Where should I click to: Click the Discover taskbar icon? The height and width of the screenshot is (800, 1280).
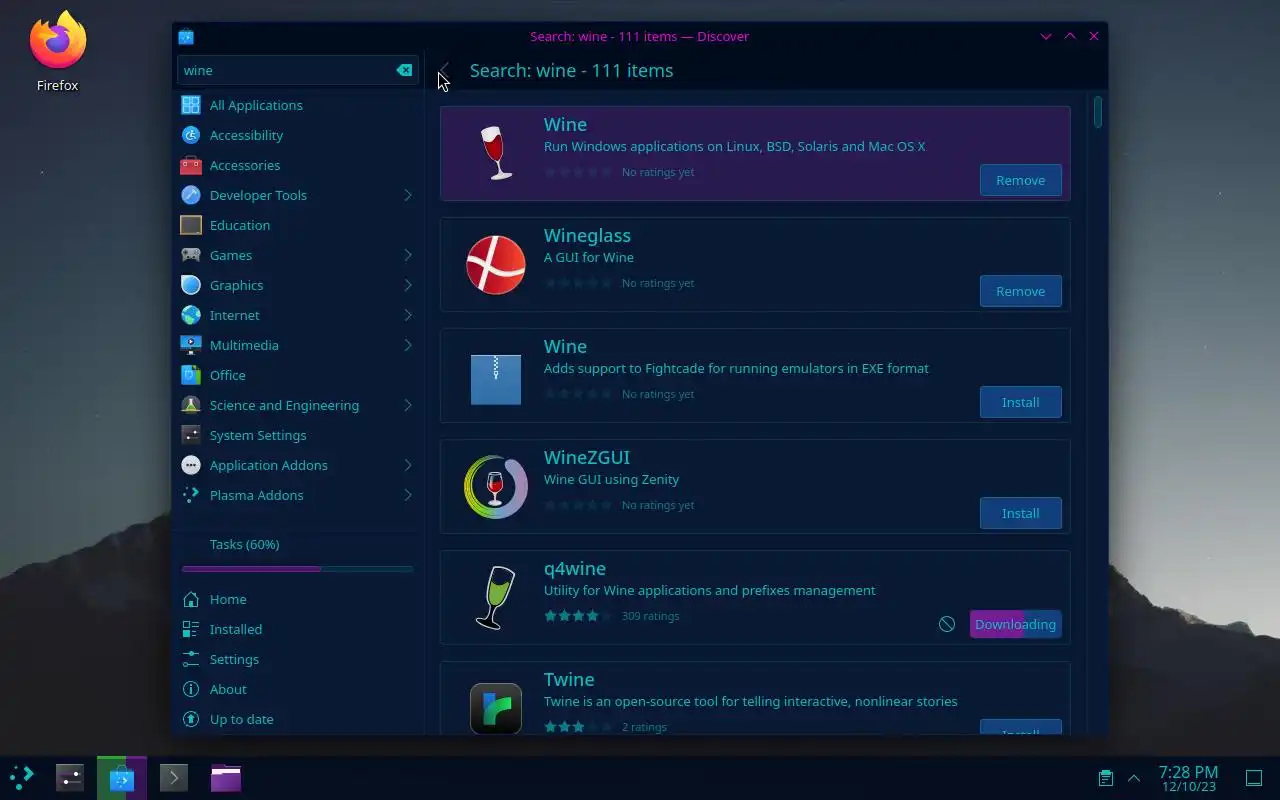tap(122, 777)
